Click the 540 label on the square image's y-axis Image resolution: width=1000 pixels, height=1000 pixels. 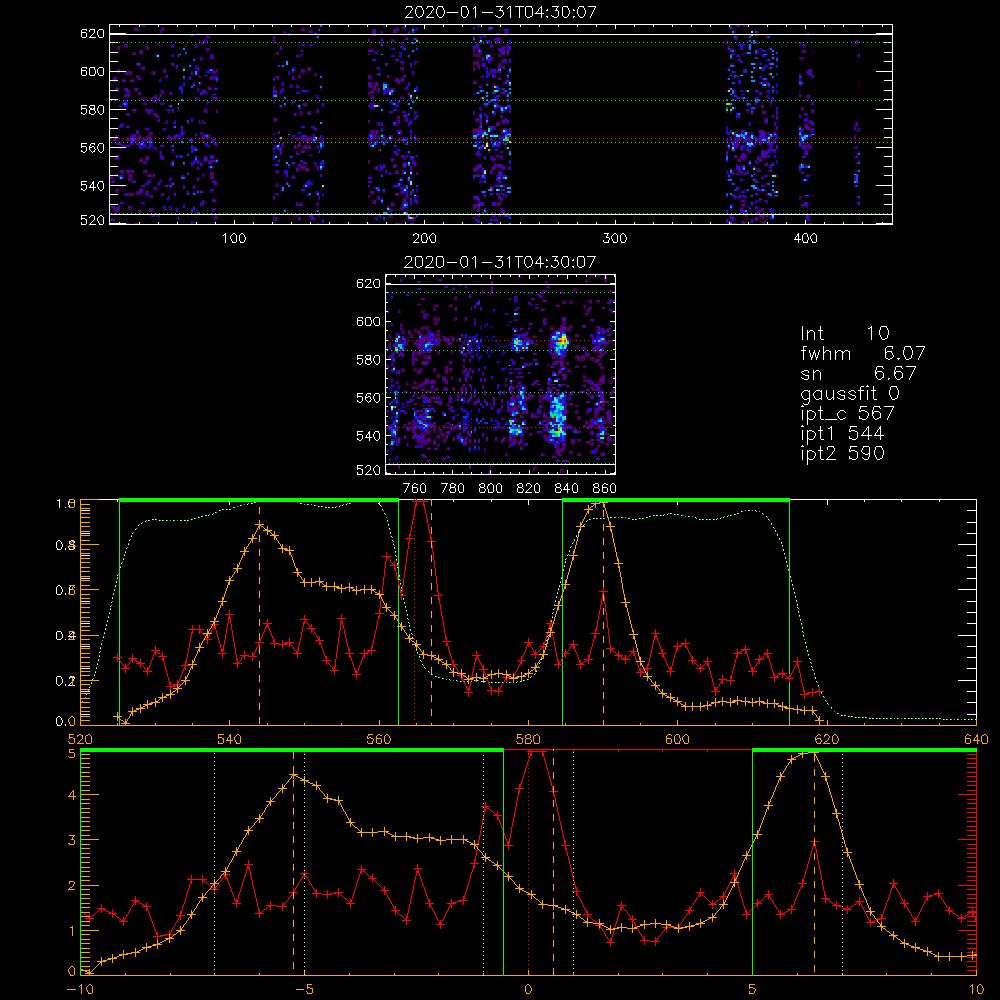(x=368, y=436)
